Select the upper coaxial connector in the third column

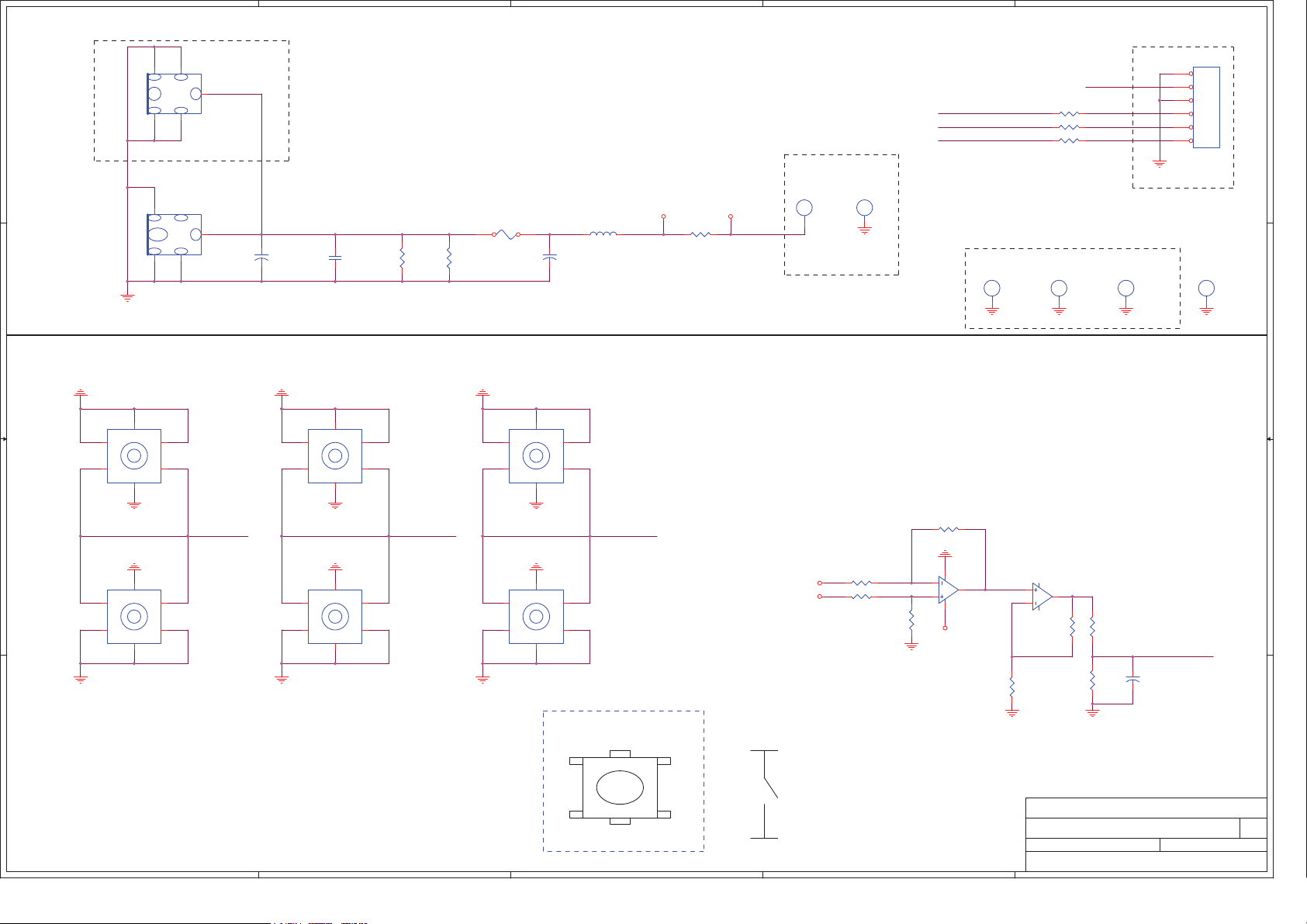[536, 456]
